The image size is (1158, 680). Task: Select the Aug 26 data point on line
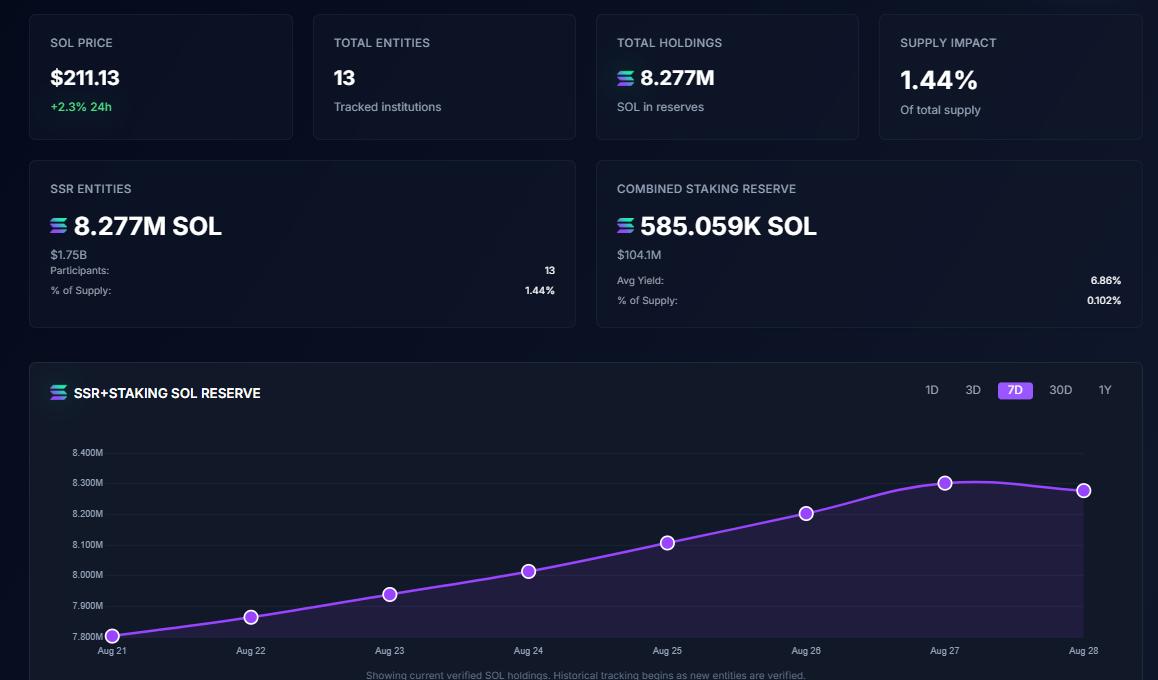[806, 514]
